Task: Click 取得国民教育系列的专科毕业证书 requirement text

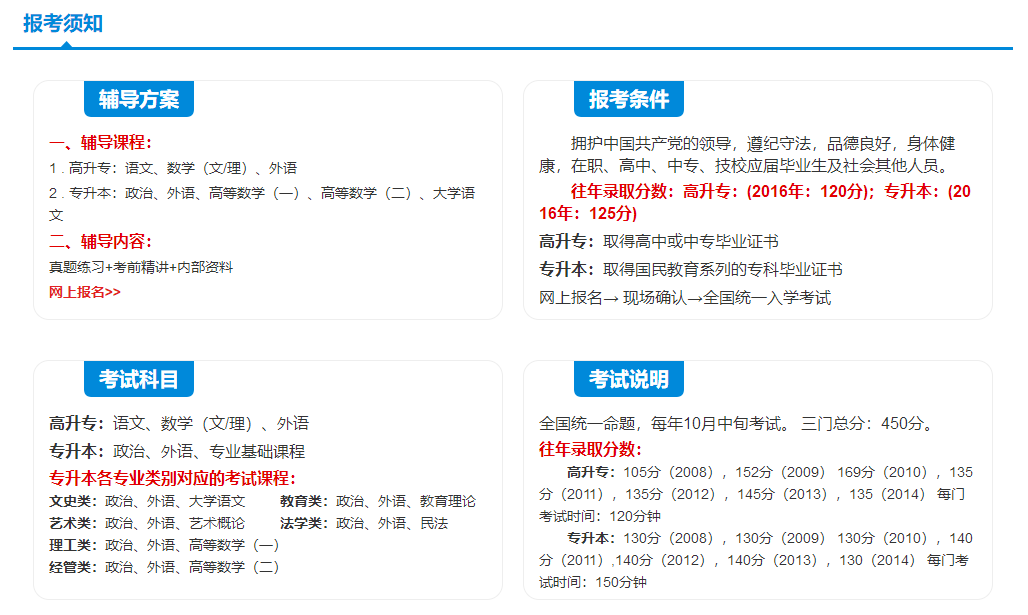Action: [723, 269]
